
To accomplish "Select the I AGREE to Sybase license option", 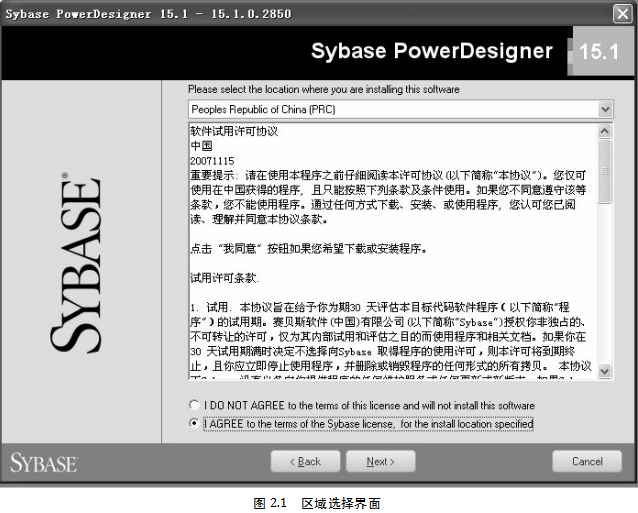I will [194, 424].
